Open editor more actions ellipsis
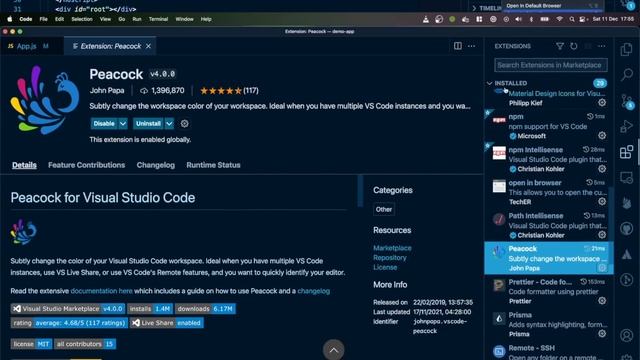Screen dimensions: 640x360 pos(471,46)
